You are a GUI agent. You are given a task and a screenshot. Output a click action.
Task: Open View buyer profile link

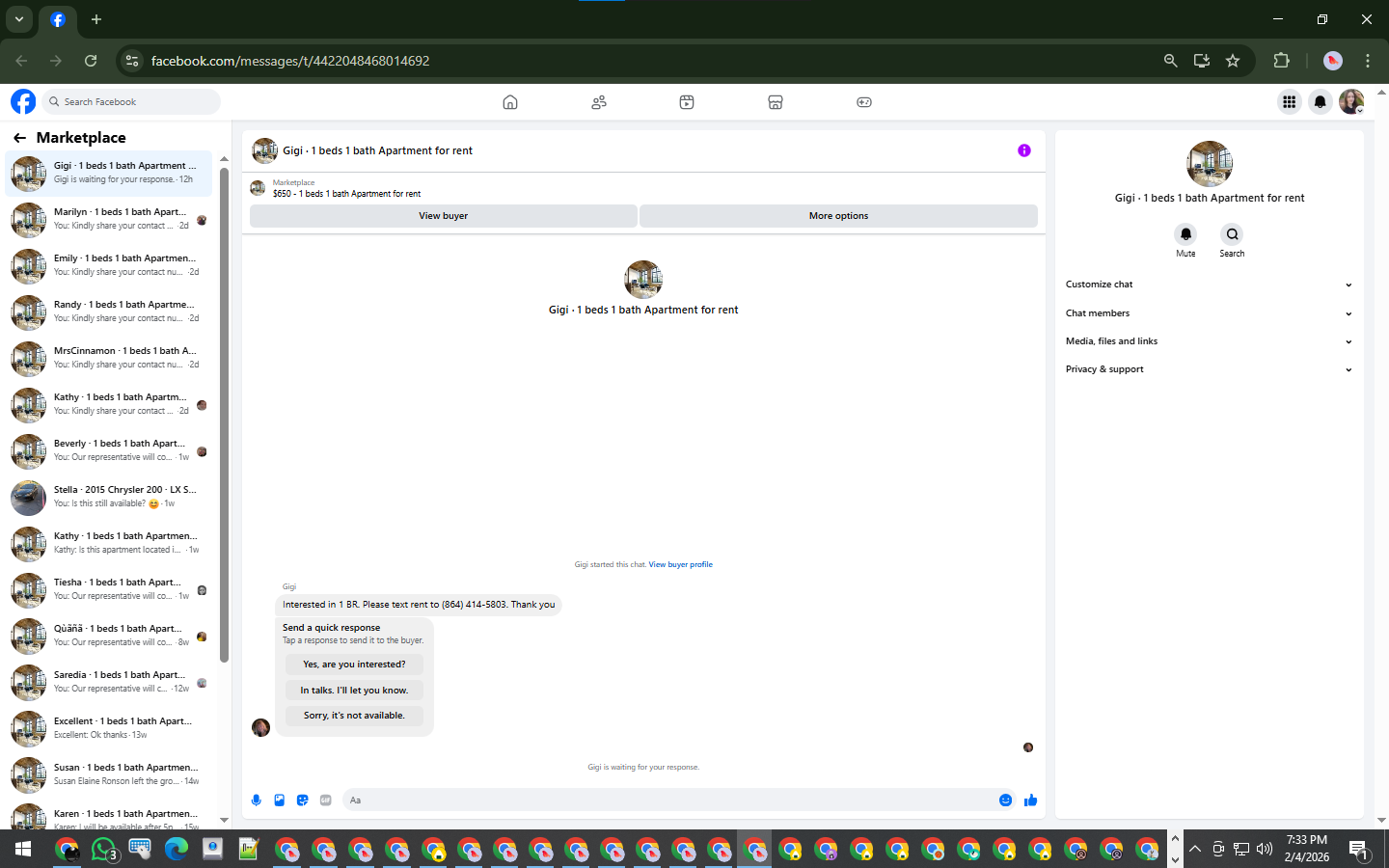(681, 565)
